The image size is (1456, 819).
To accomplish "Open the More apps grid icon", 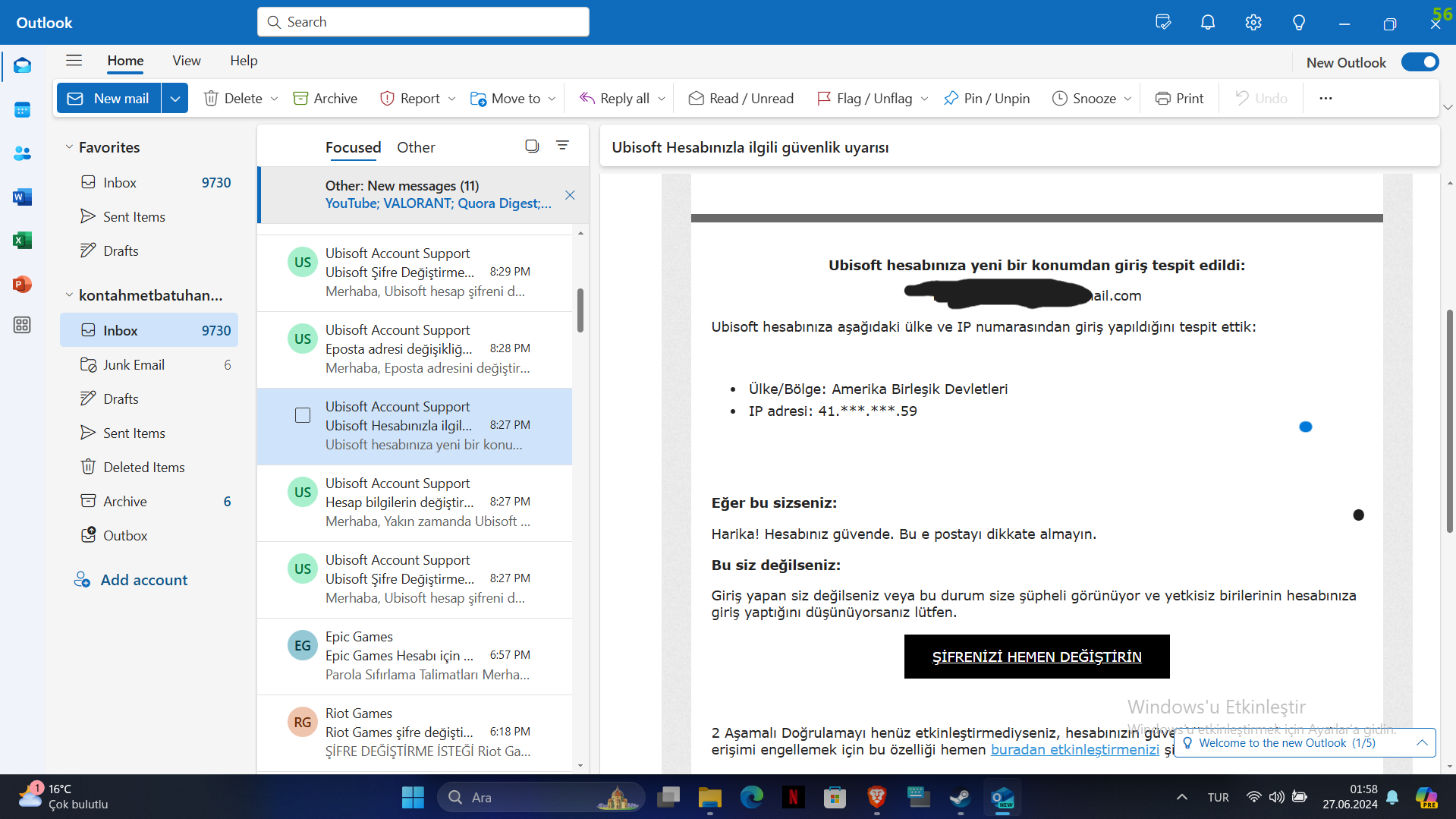I will point(22,325).
